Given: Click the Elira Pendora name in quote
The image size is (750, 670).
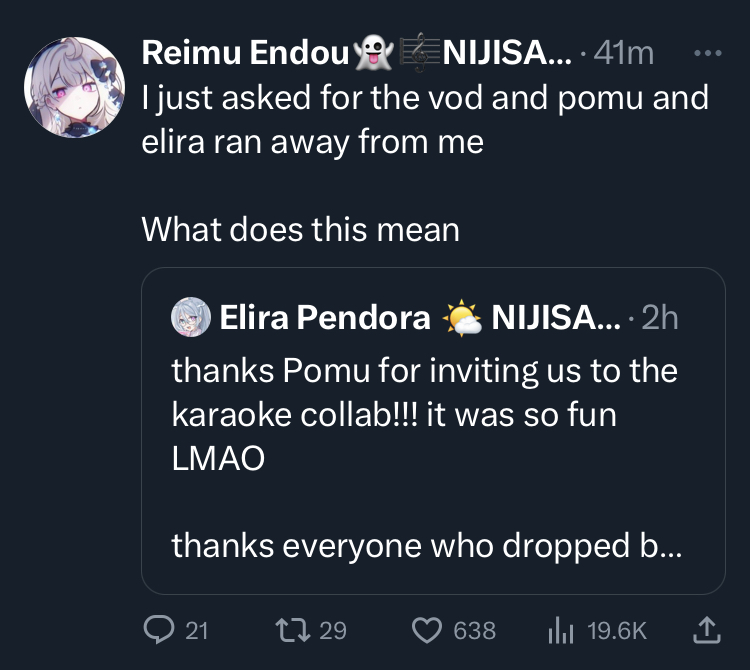Looking at the screenshot, I should pos(324,318).
